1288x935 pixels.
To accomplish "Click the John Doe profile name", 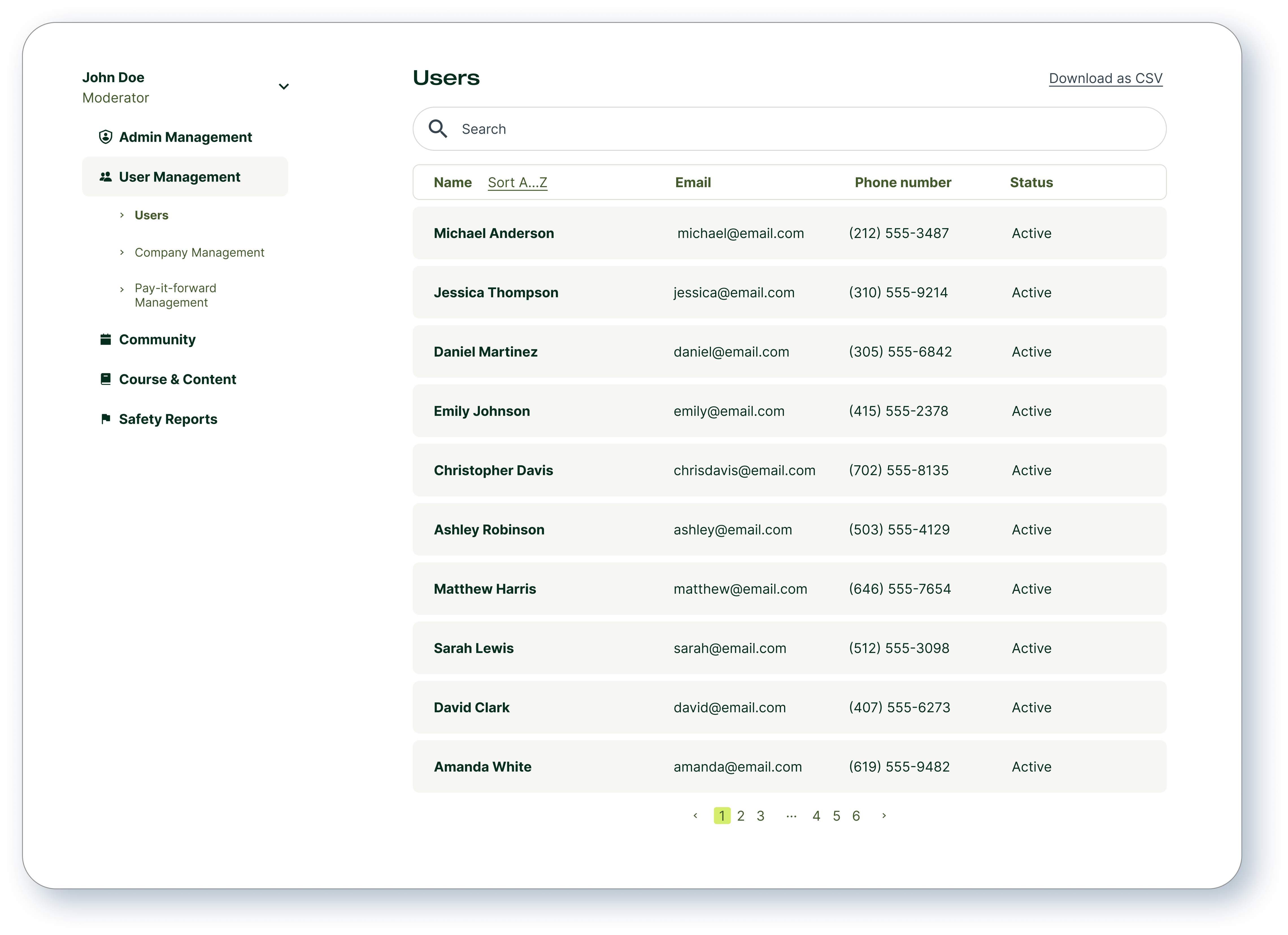I will pyautogui.click(x=113, y=77).
